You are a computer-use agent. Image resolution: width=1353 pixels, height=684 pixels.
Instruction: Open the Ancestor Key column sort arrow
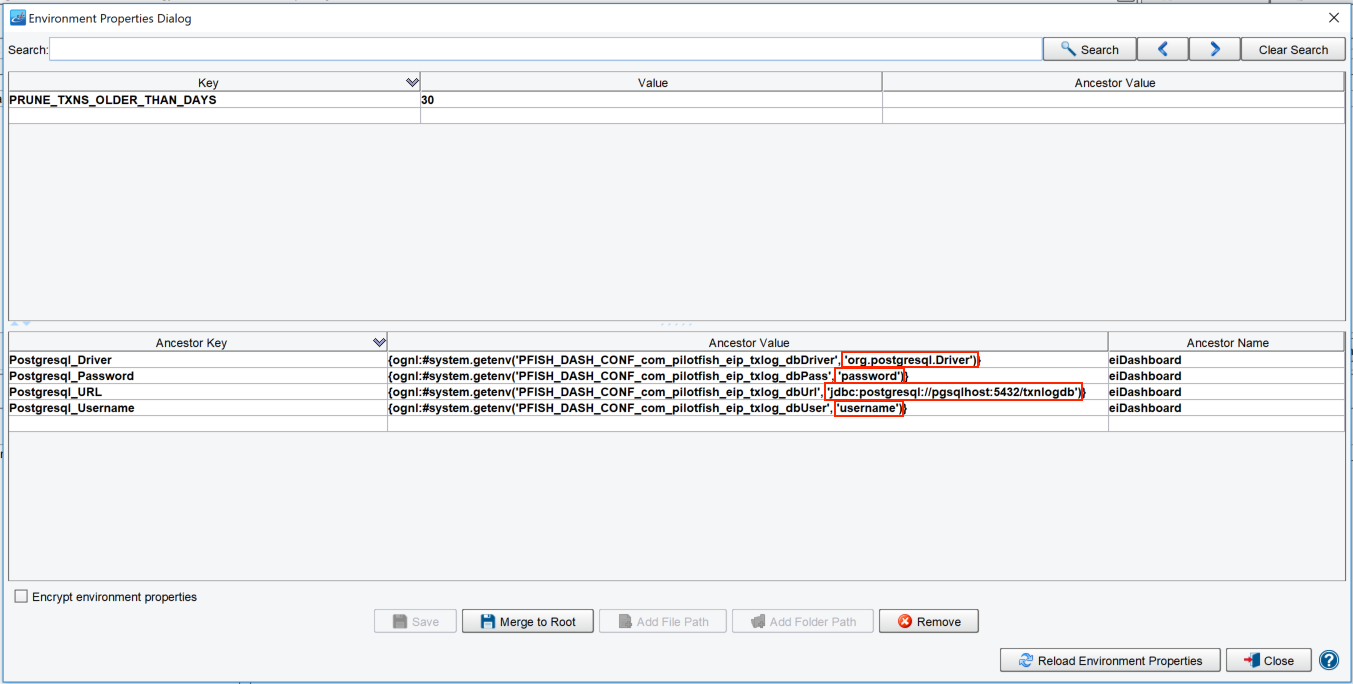tap(379, 342)
